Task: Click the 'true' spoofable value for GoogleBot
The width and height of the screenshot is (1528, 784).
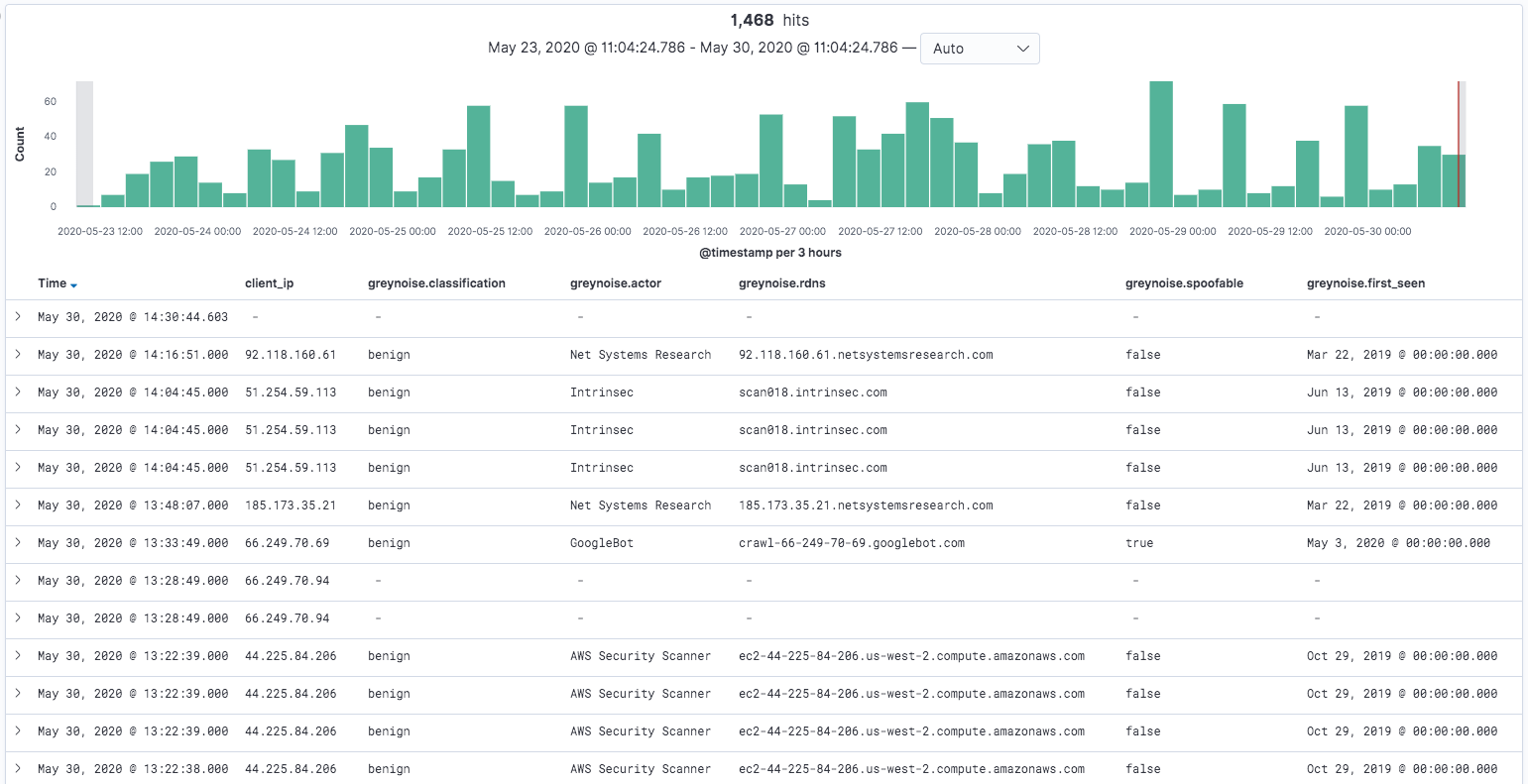Action: pyautogui.click(x=1139, y=543)
